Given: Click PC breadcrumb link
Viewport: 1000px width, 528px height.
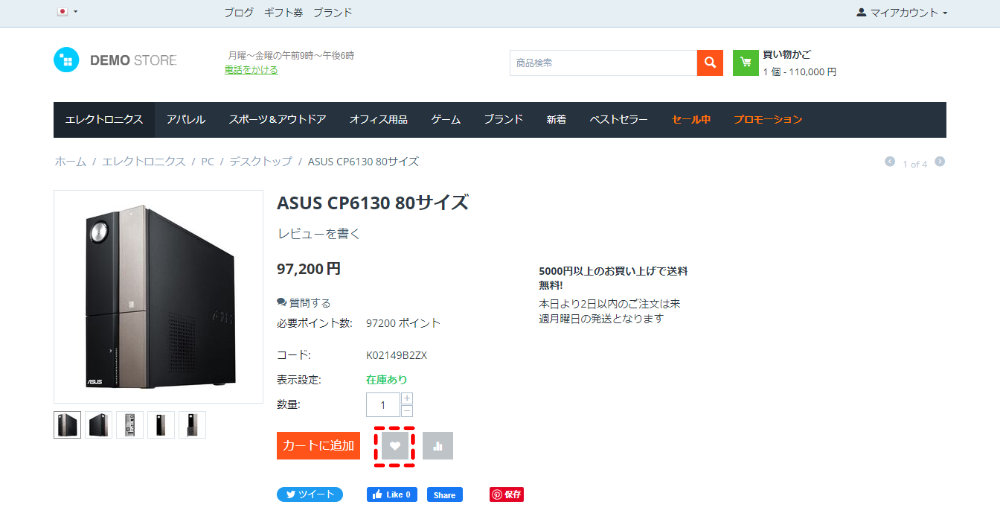Looking at the screenshot, I should [207, 162].
